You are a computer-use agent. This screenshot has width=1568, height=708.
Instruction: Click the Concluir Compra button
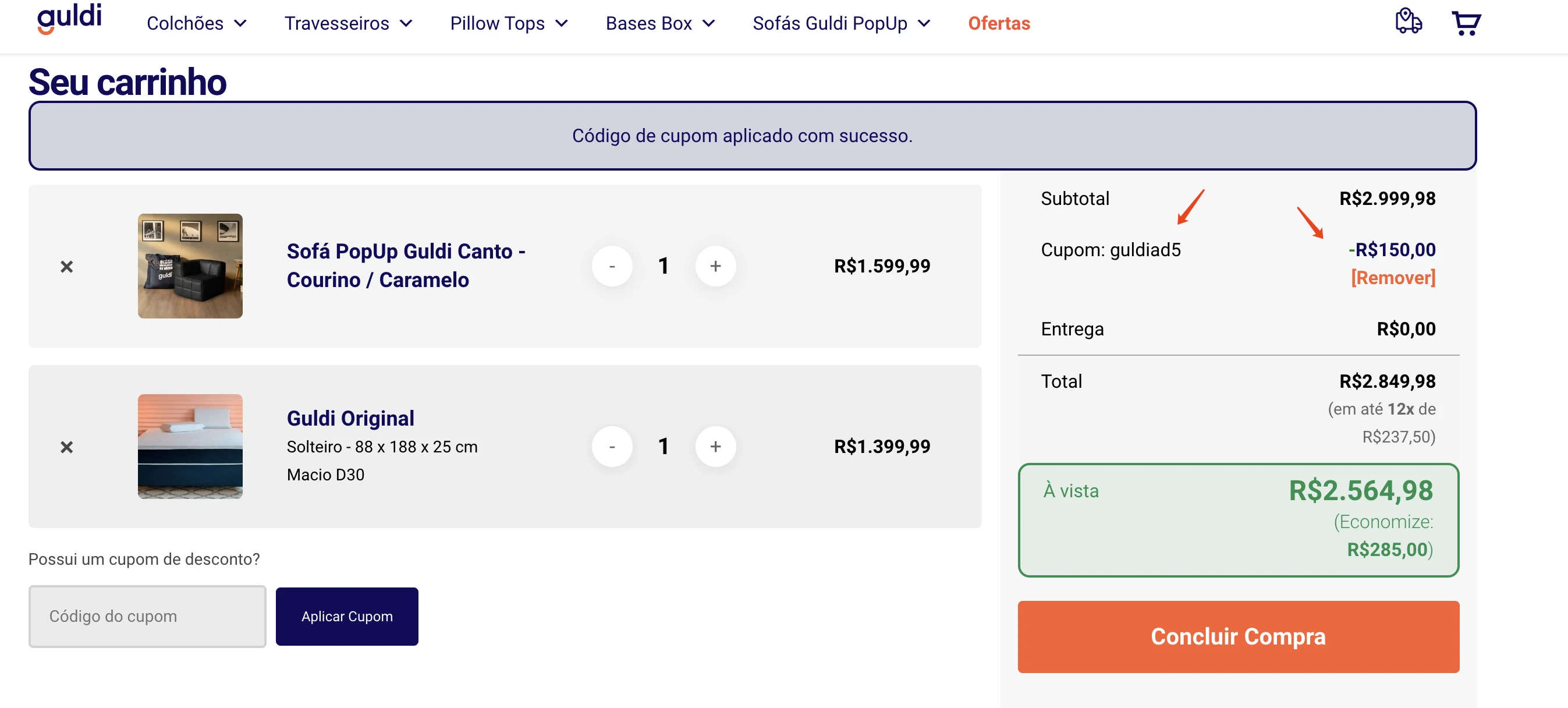pos(1238,637)
